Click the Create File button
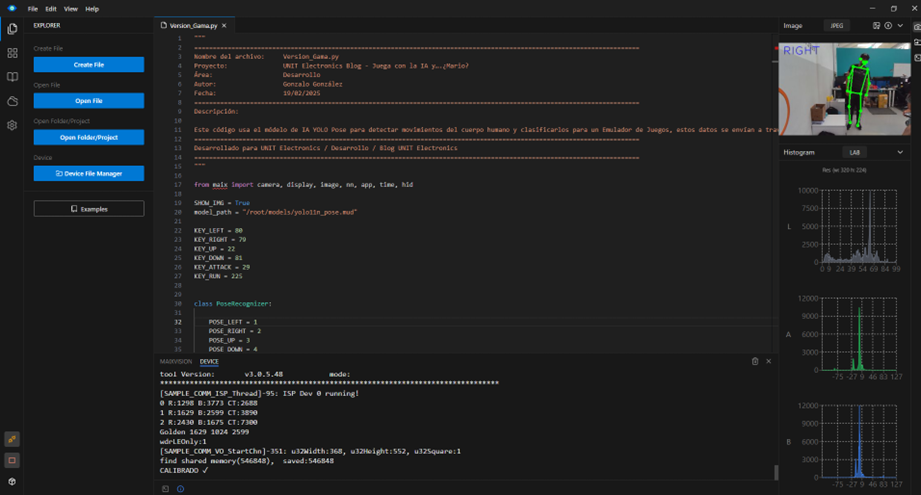 click(x=89, y=65)
